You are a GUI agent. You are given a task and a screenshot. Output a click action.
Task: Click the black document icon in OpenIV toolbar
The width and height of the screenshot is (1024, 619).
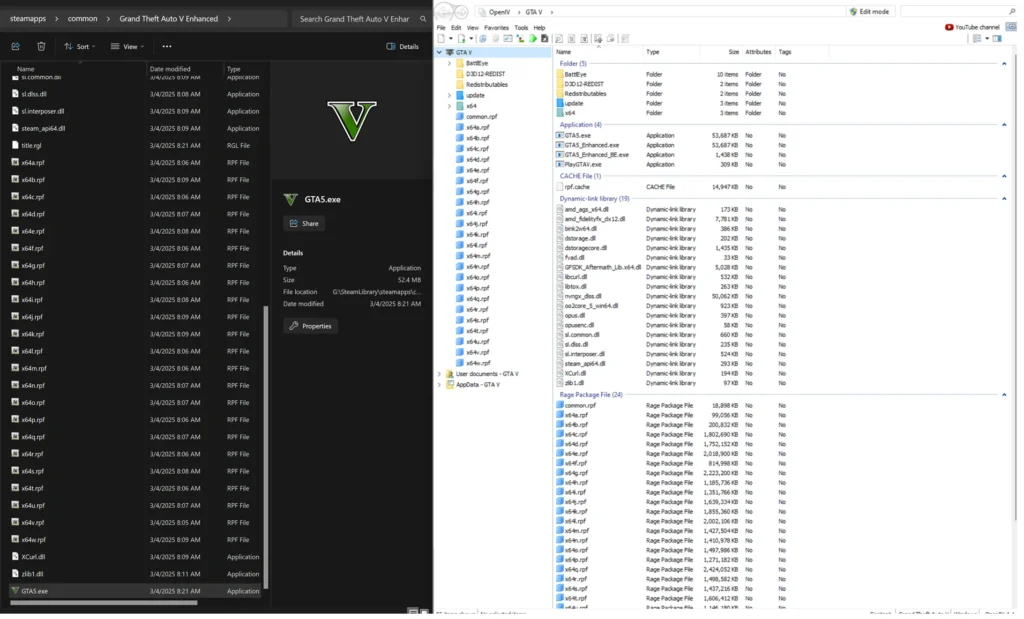coord(545,39)
